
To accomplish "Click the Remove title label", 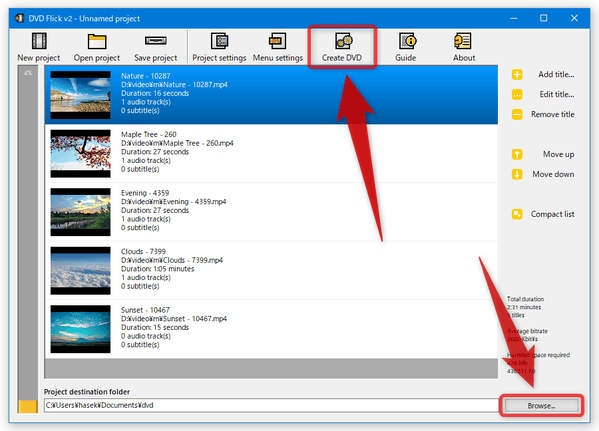I will tap(552, 114).
